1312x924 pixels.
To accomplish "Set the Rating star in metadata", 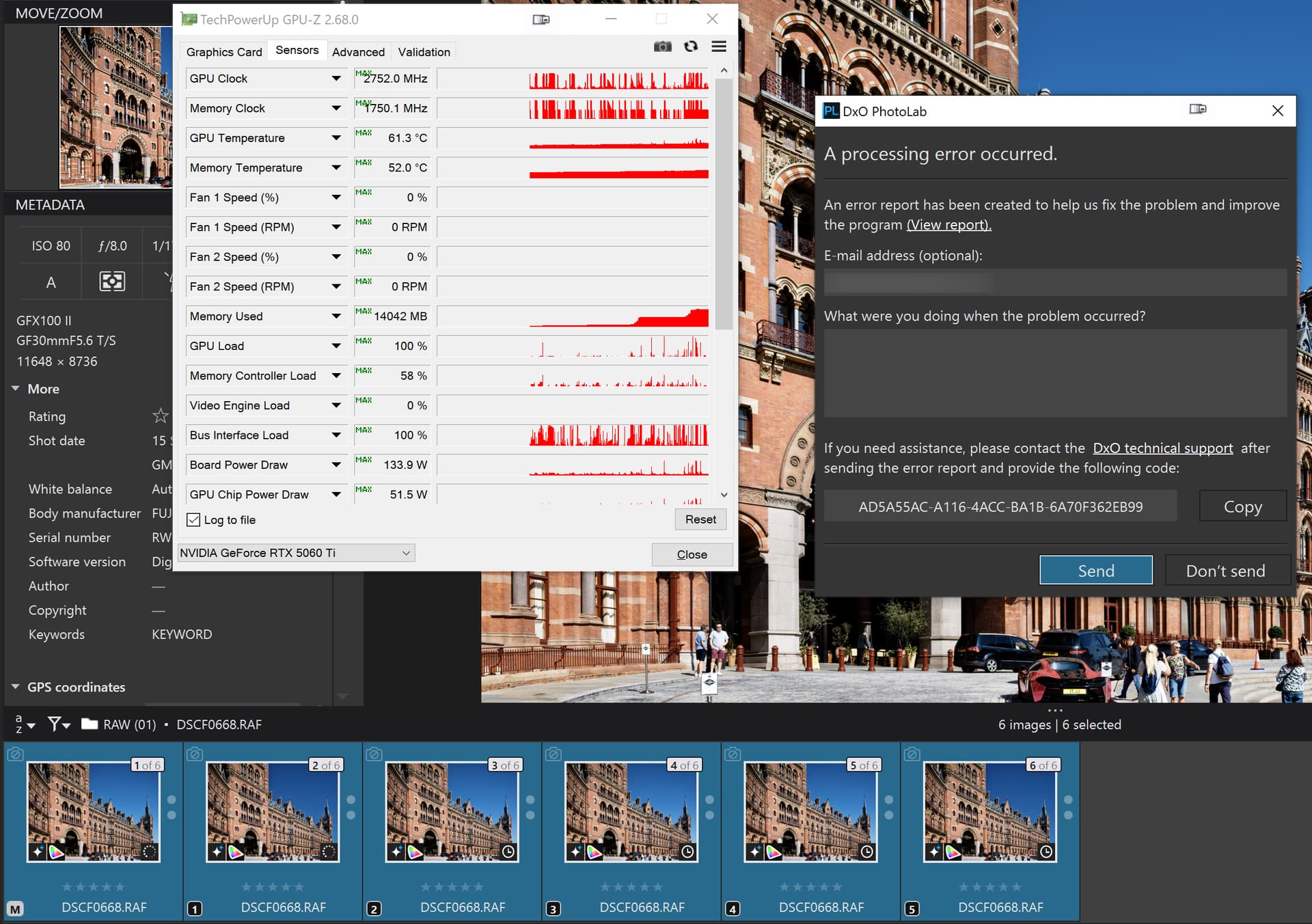I will pos(160,416).
